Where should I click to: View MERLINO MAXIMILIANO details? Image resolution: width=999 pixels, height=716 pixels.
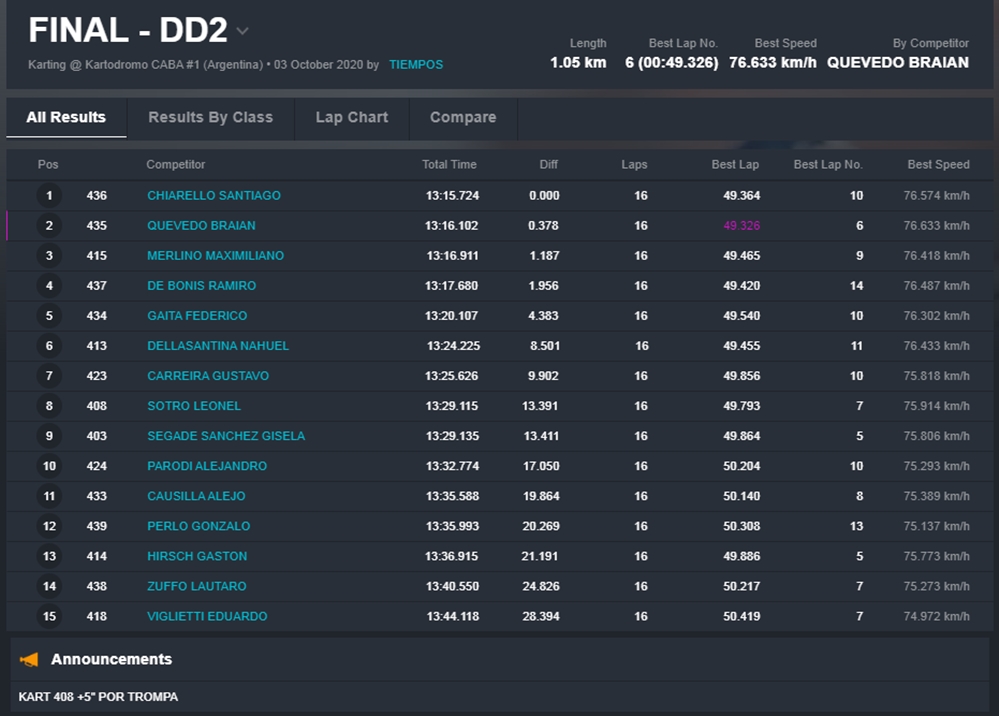point(215,256)
